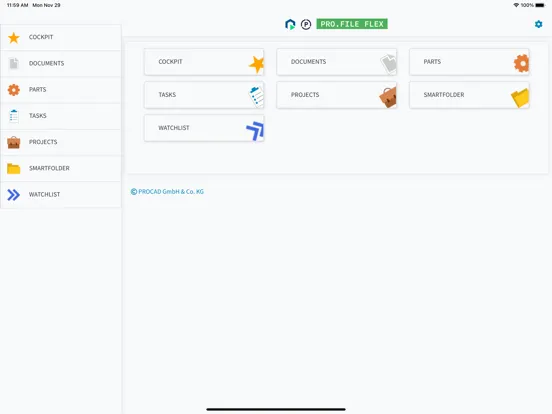Click the circled P icon in header
Image resolution: width=552 pixels, height=414 pixels.
306,24
